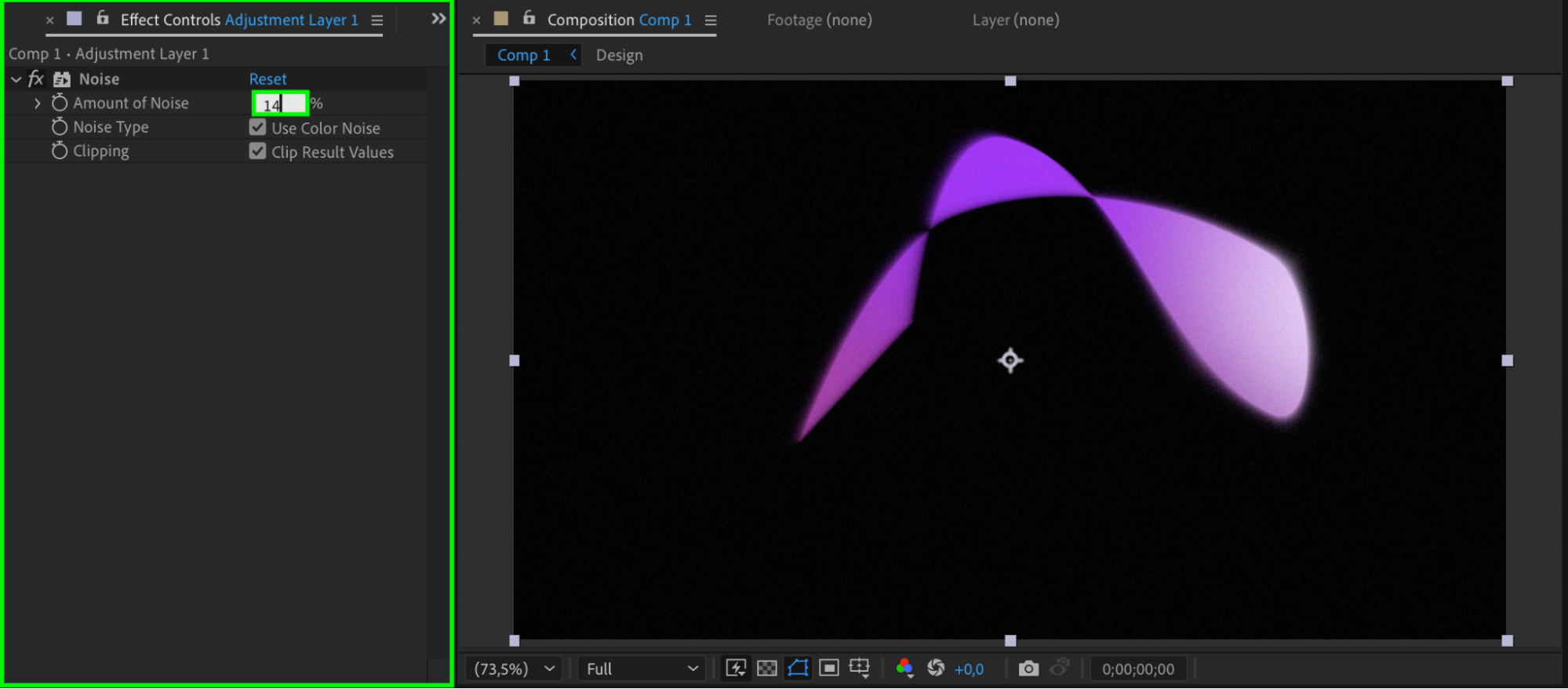
Task: Click the Design breadcrumb in composition
Action: (619, 55)
